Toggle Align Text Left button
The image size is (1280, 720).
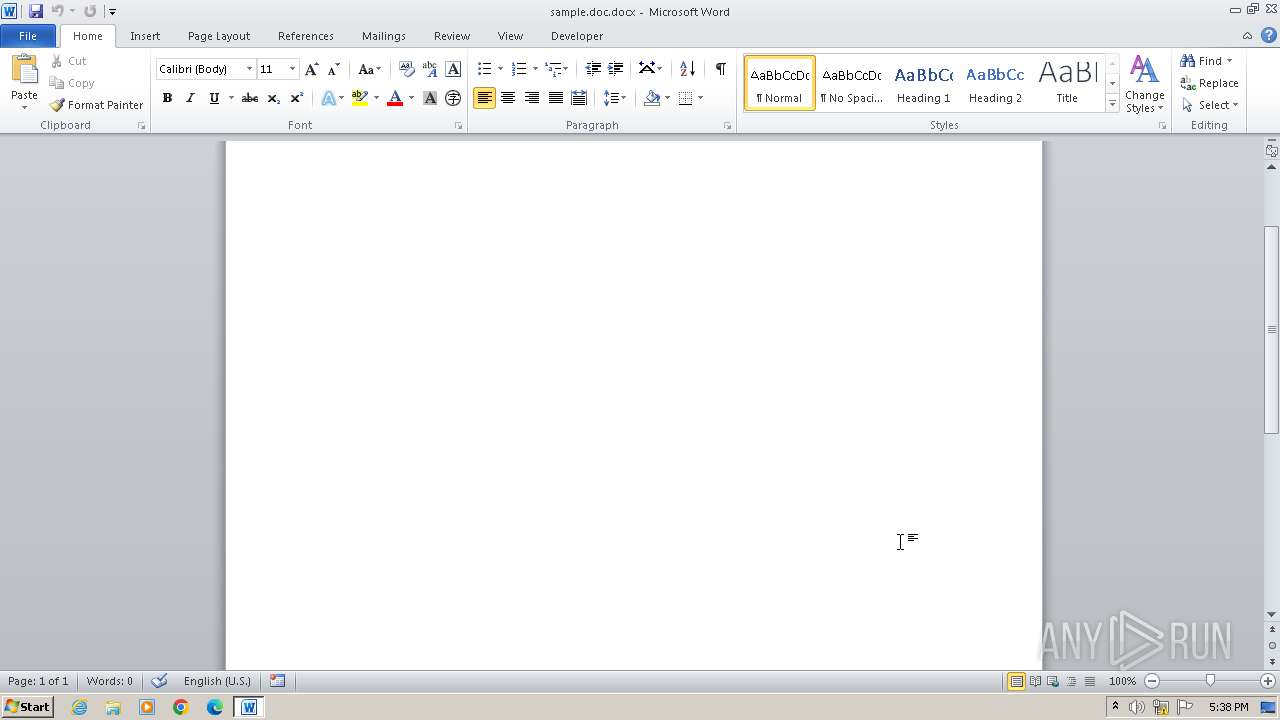pos(484,98)
